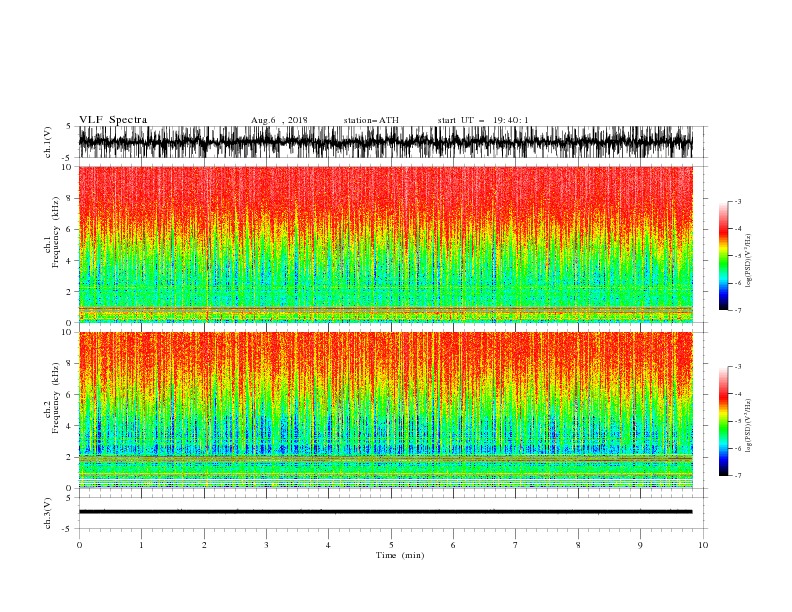Click the ch.1 spectrogram "8" kHz tick label
The height and width of the screenshot is (612, 792).
[x=70, y=198]
